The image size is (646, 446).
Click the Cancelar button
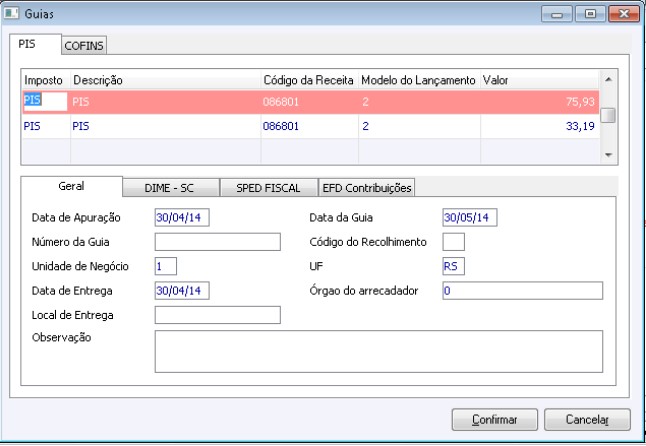[587, 420]
